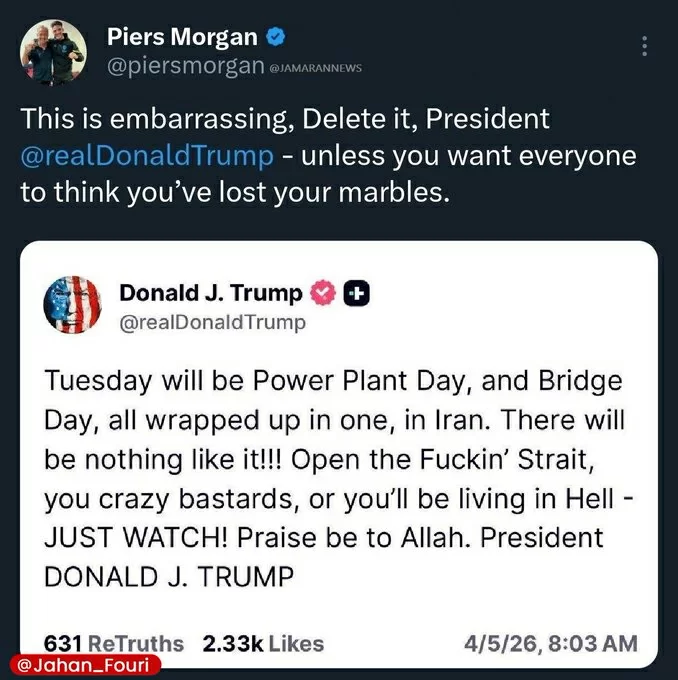Open the three-dot more options menu

point(645,46)
